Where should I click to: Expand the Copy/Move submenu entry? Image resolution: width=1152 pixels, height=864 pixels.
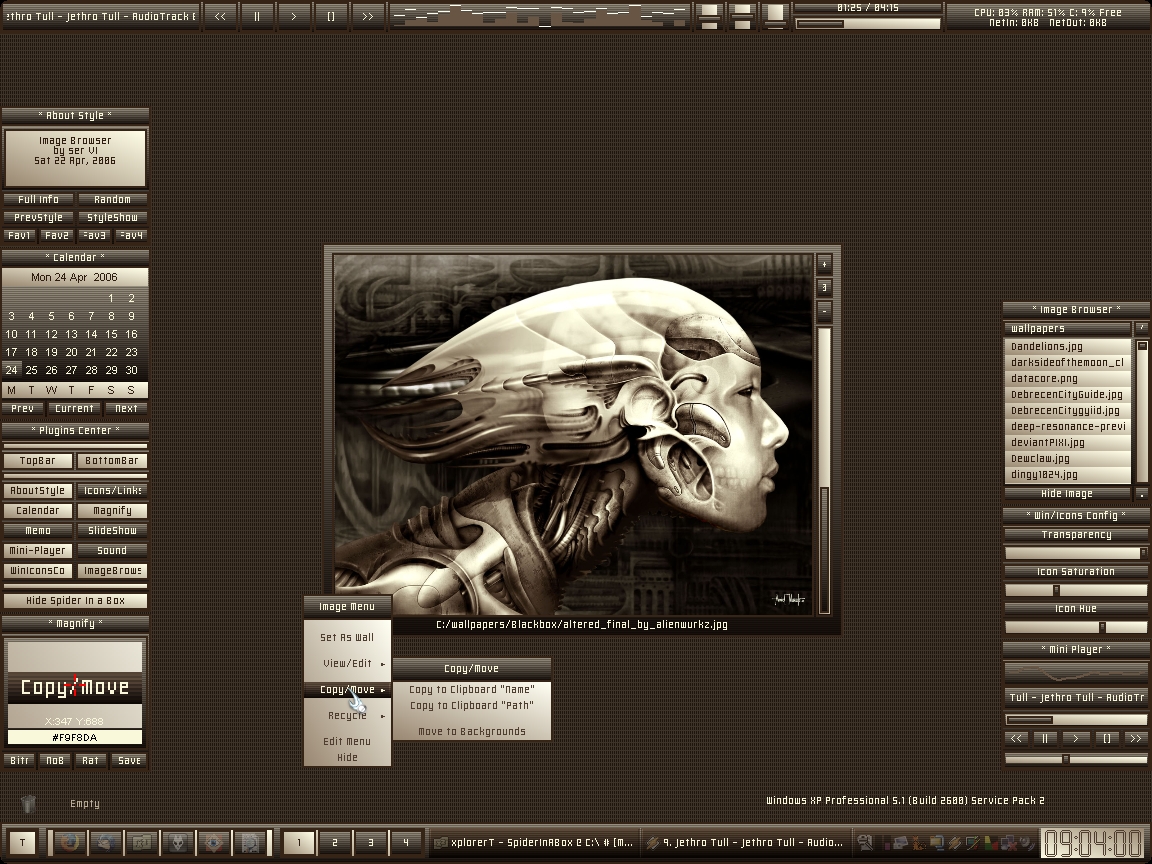click(348, 690)
